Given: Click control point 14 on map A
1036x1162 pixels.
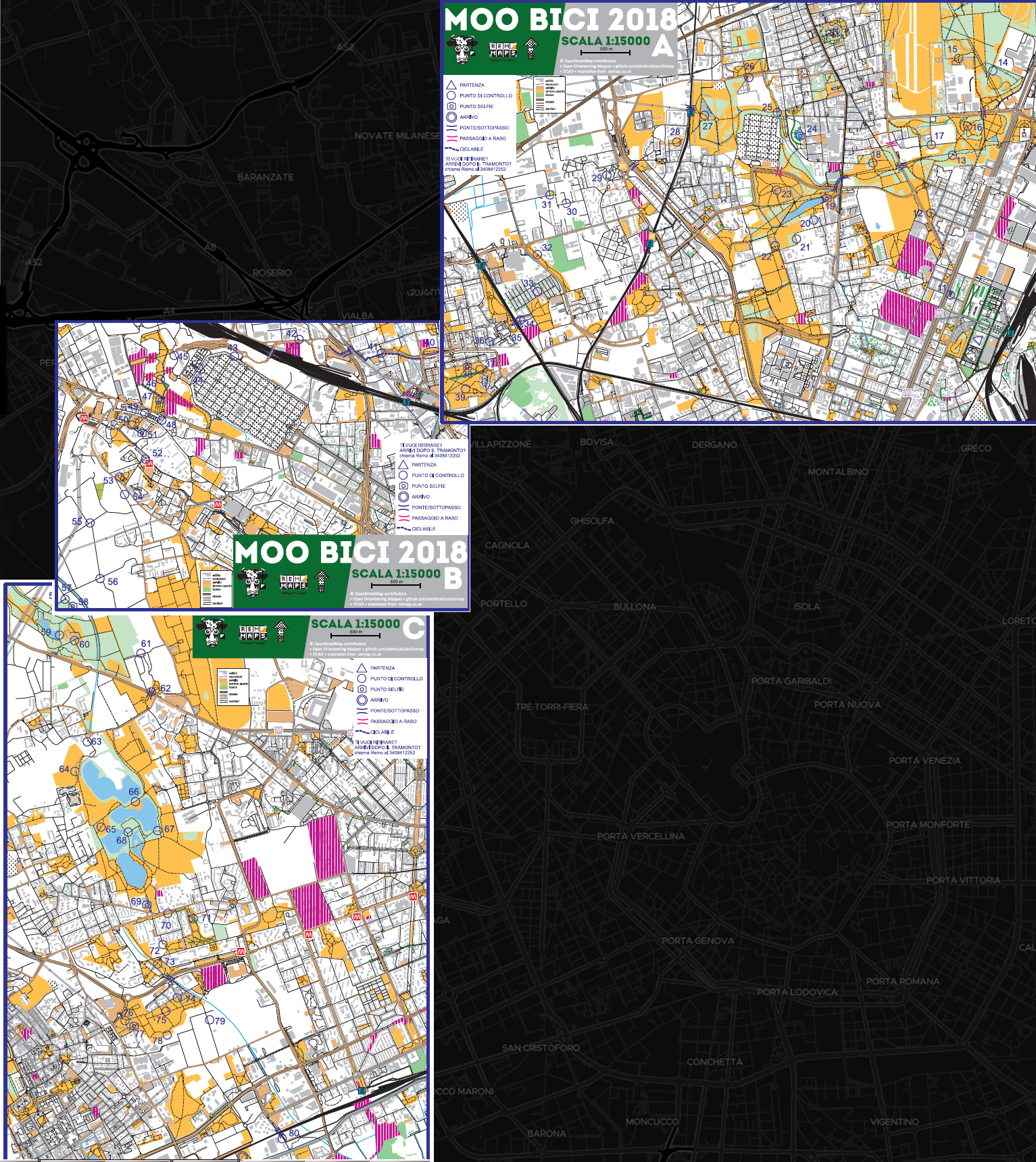Looking at the screenshot, I should (993, 70).
